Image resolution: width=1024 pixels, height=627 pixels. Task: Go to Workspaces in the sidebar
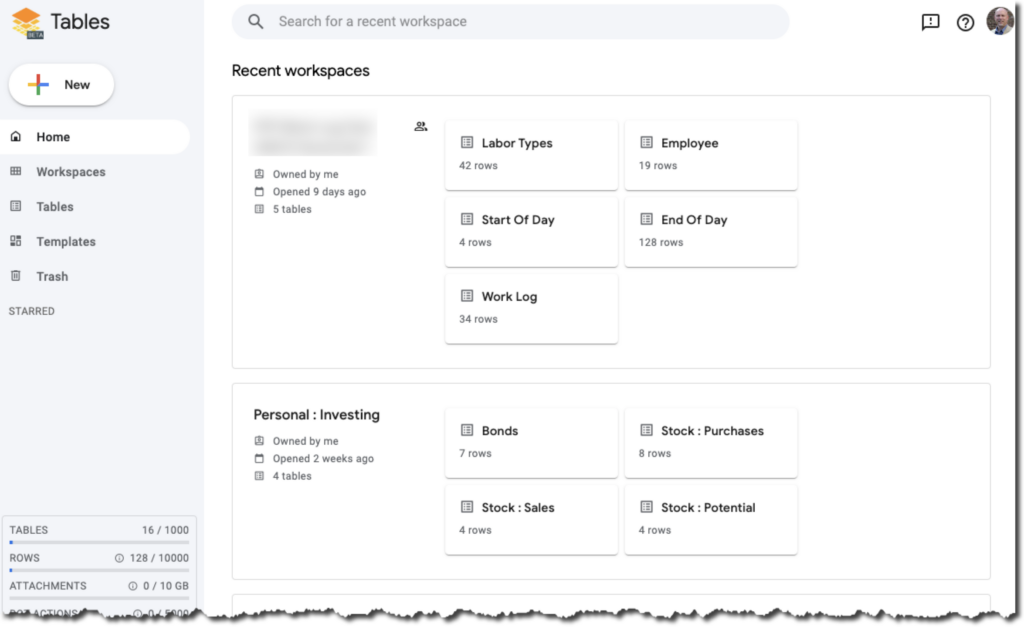[70, 172]
